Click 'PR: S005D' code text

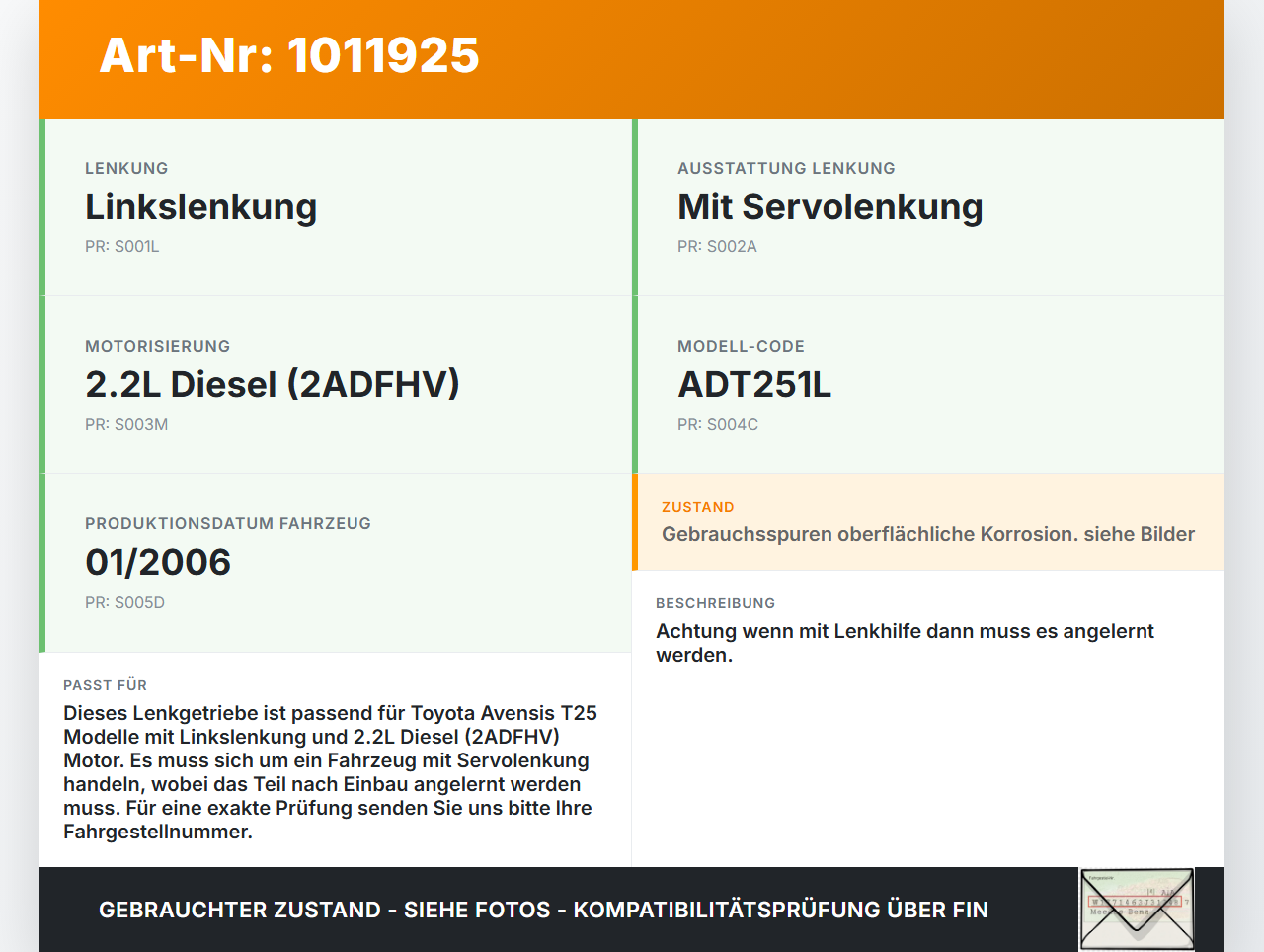[124, 603]
